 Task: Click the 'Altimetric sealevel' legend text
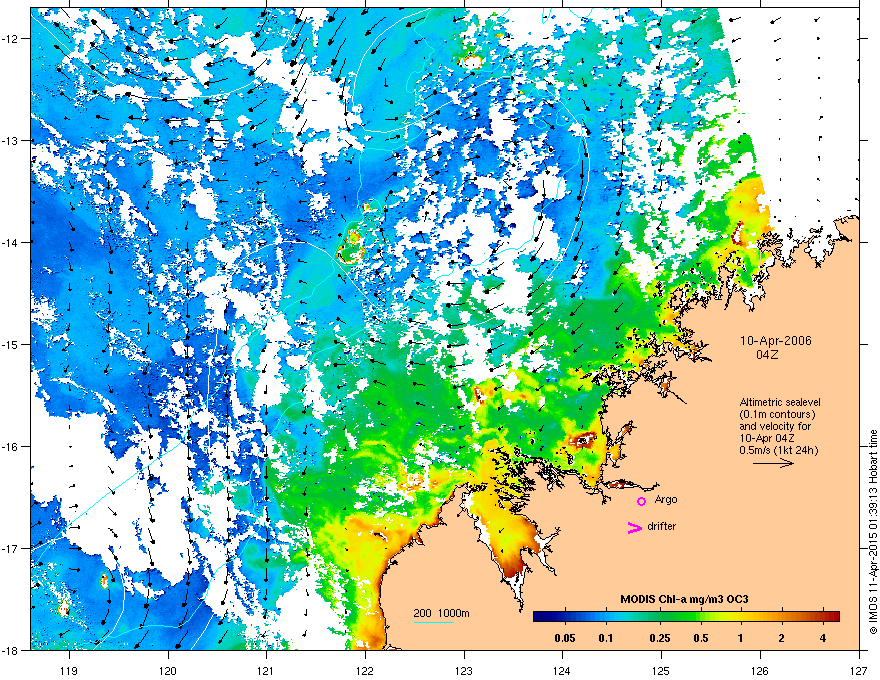(780, 402)
